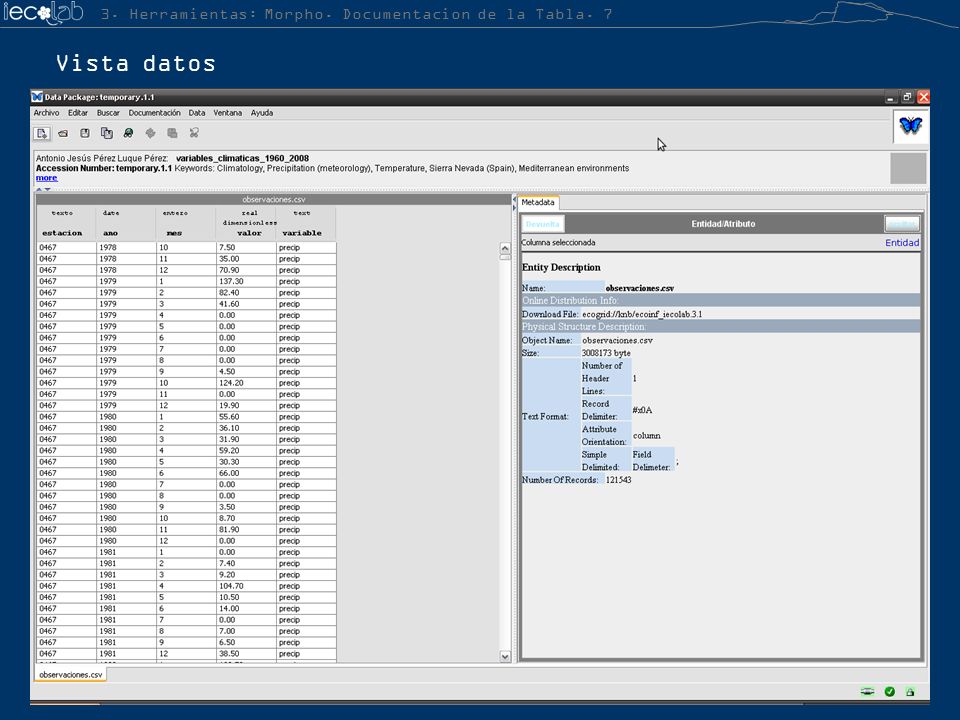Viewport: 960px width, 720px height.
Task: Select the 'mes' column header
Action: click(174, 233)
